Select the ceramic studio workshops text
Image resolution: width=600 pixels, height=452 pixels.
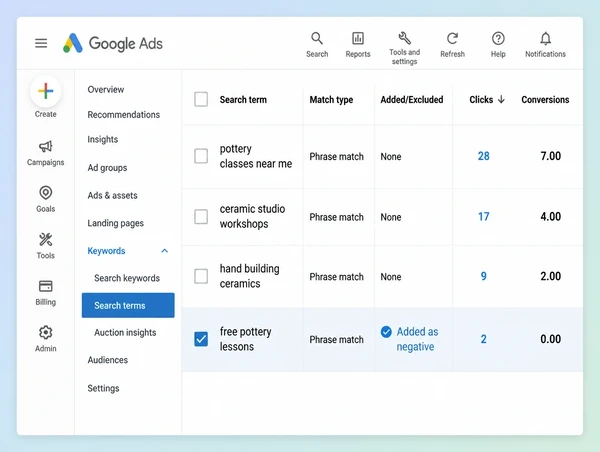[x=252, y=217]
